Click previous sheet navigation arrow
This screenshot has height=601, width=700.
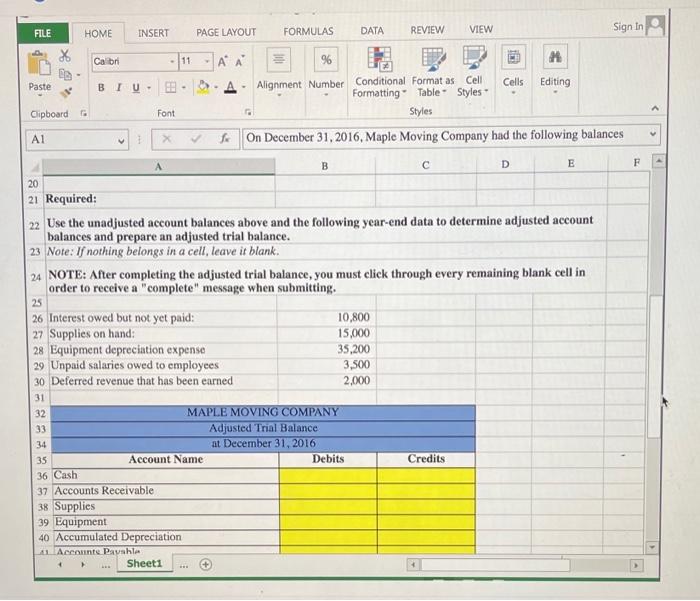(x=61, y=564)
